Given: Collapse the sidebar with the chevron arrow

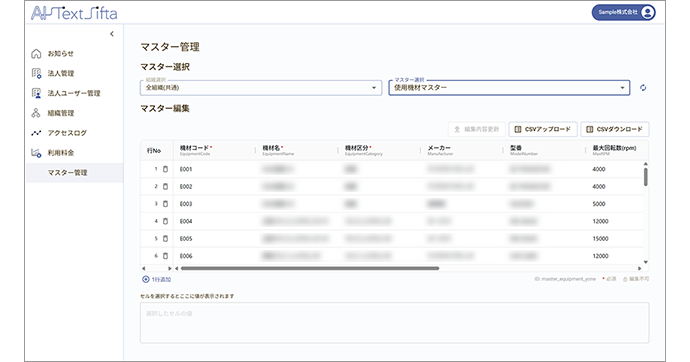Looking at the screenshot, I should pyautogui.click(x=112, y=34).
